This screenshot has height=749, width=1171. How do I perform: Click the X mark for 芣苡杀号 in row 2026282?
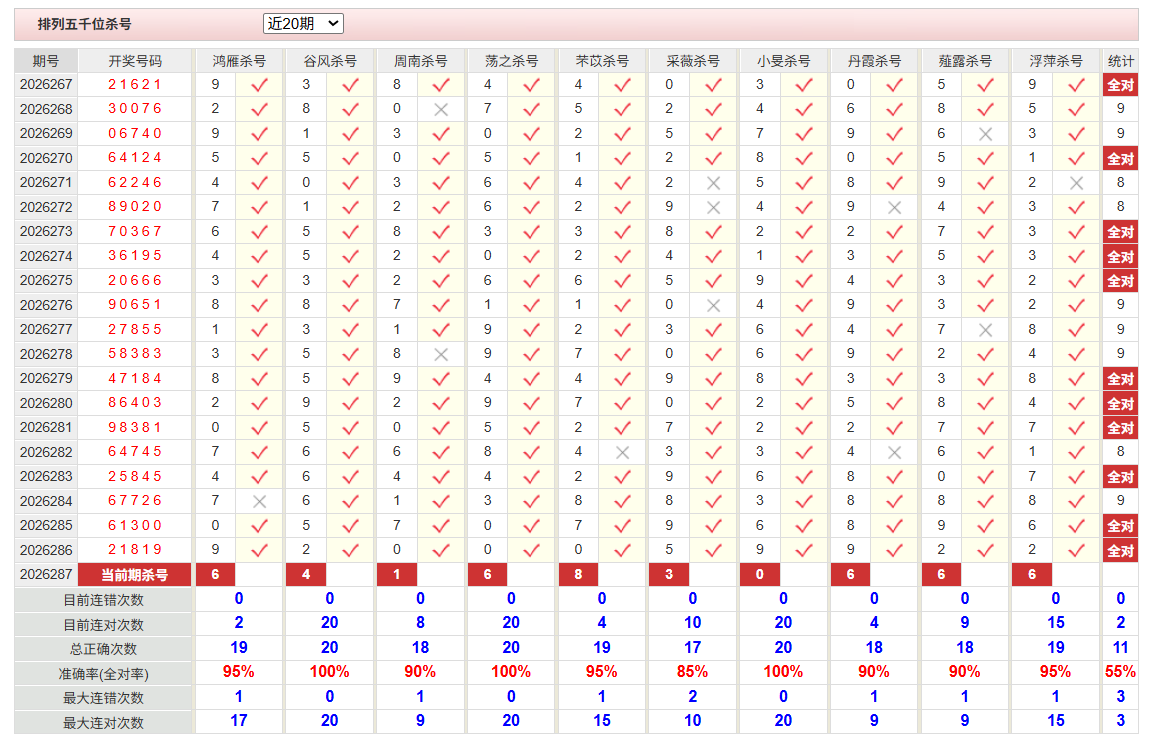pyautogui.click(x=623, y=453)
